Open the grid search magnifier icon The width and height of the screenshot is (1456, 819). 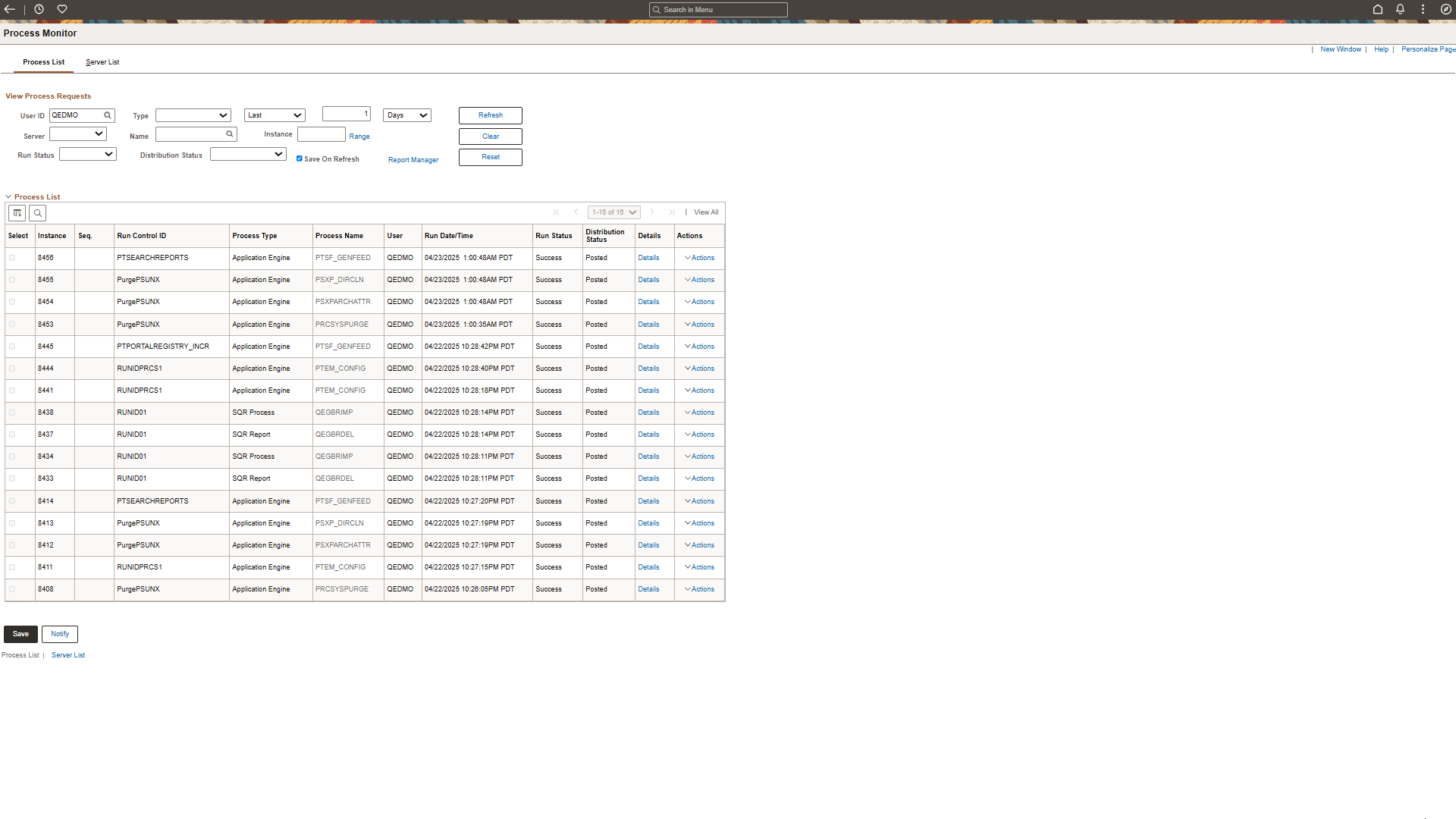coord(37,213)
